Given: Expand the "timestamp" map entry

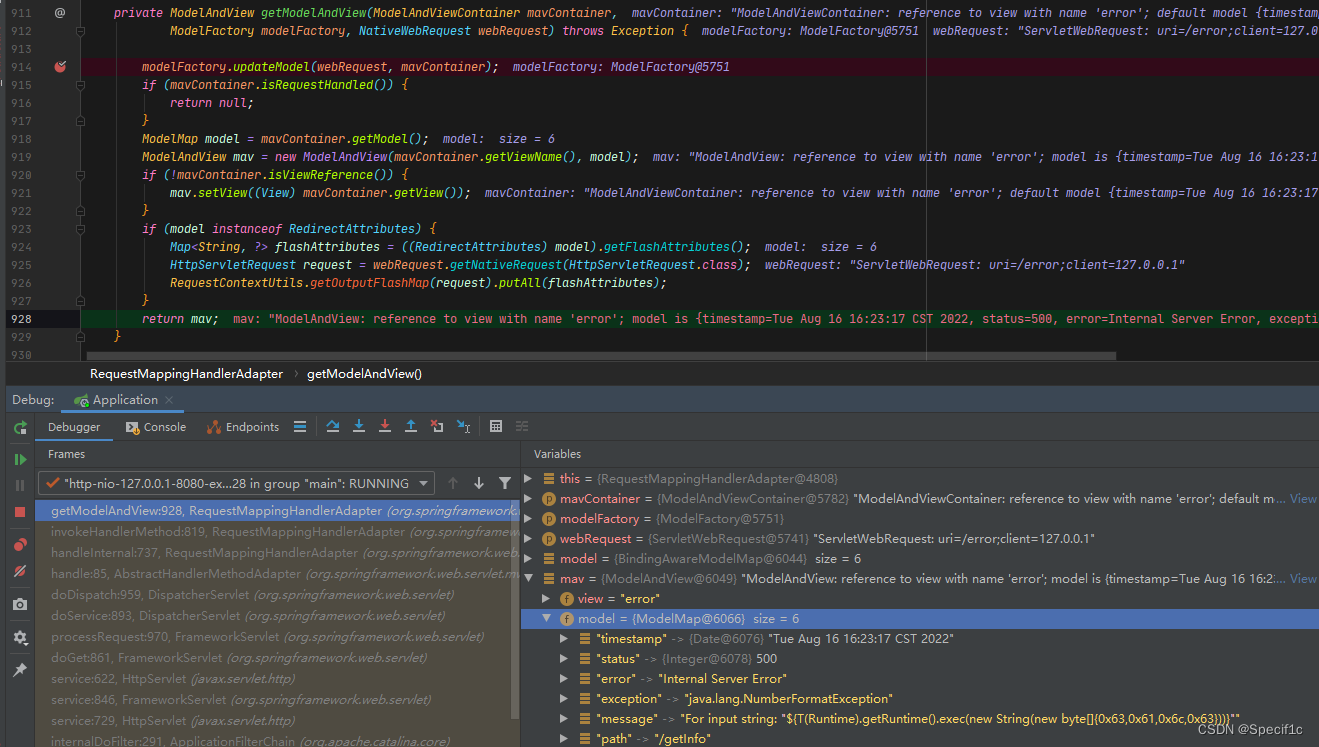Looking at the screenshot, I should (x=565, y=639).
